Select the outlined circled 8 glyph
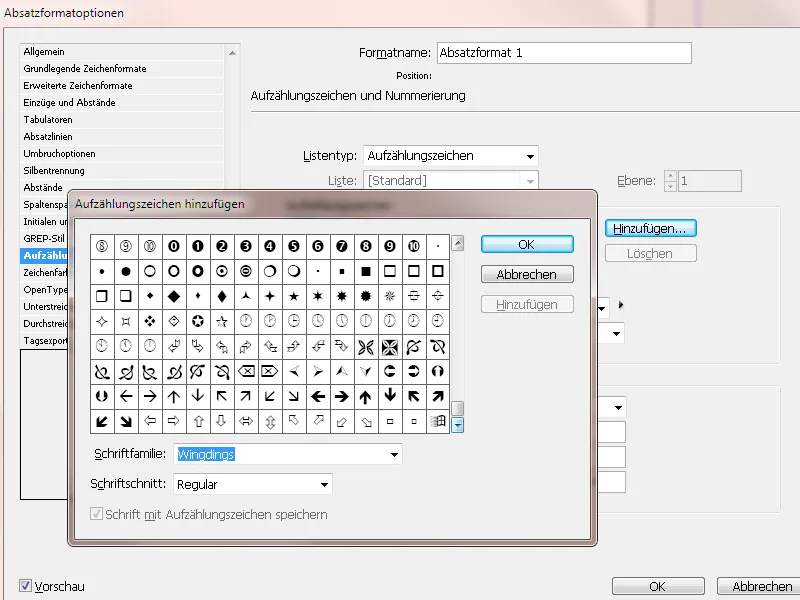800x600 pixels. [102, 246]
